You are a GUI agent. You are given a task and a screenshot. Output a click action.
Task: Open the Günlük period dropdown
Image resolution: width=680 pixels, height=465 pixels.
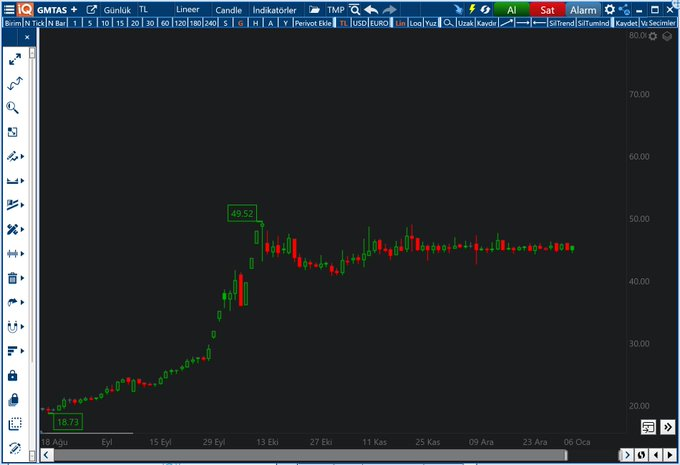(117, 10)
